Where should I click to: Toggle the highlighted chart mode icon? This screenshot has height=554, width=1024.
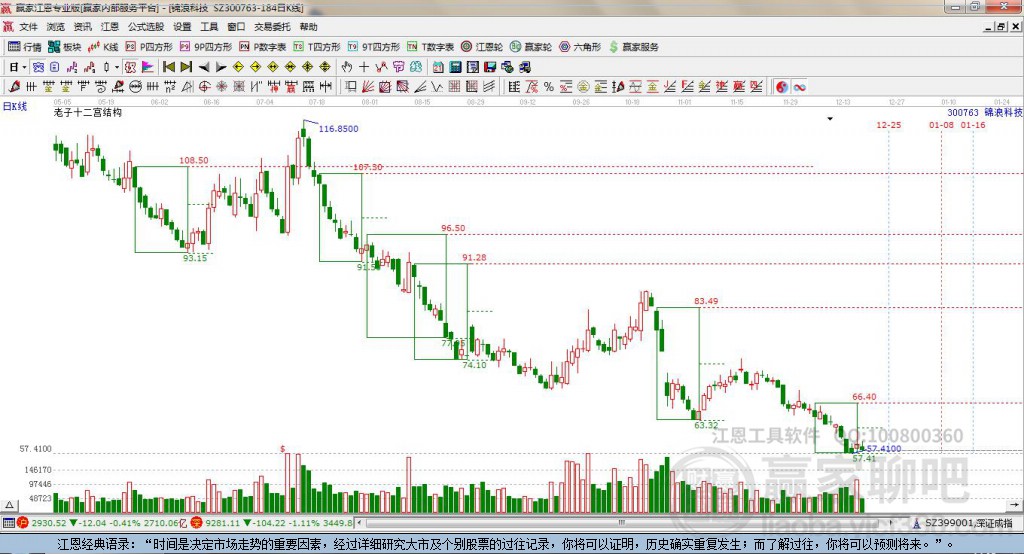point(38,67)
